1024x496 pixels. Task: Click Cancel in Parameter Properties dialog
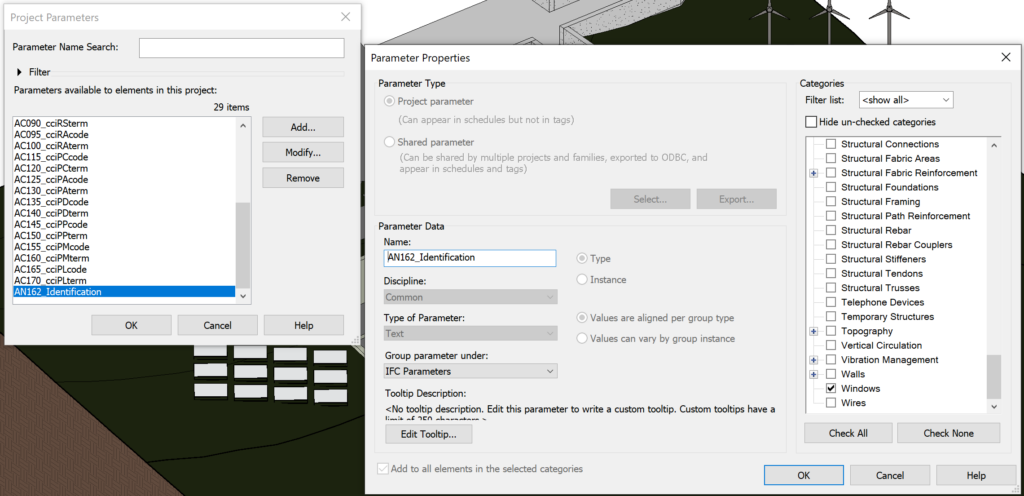pos(890,475)
